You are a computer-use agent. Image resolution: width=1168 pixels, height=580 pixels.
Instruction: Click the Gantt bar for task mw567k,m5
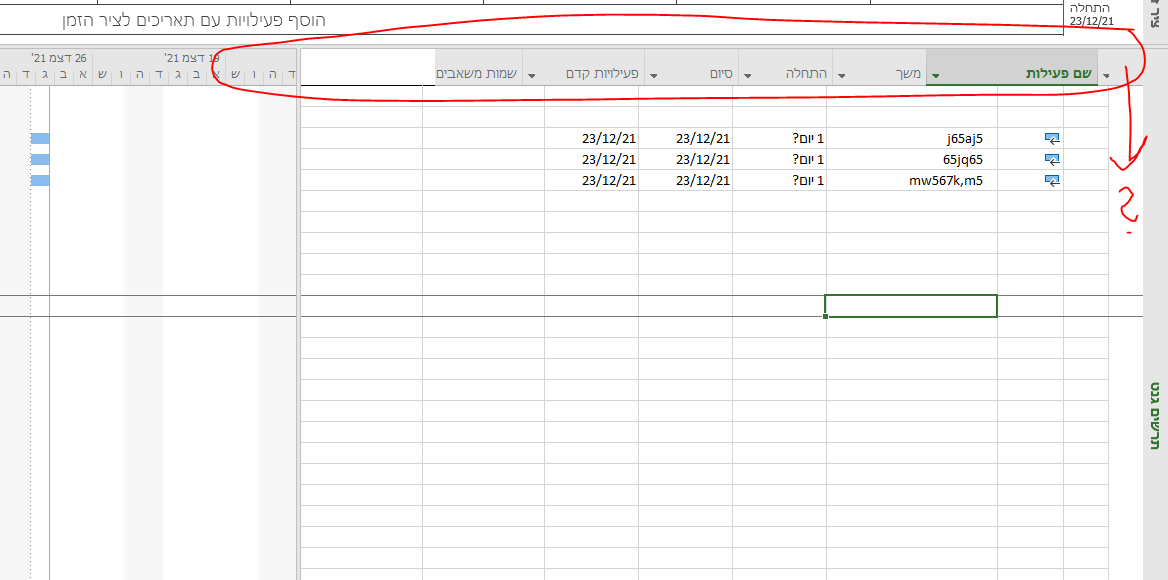40,179
